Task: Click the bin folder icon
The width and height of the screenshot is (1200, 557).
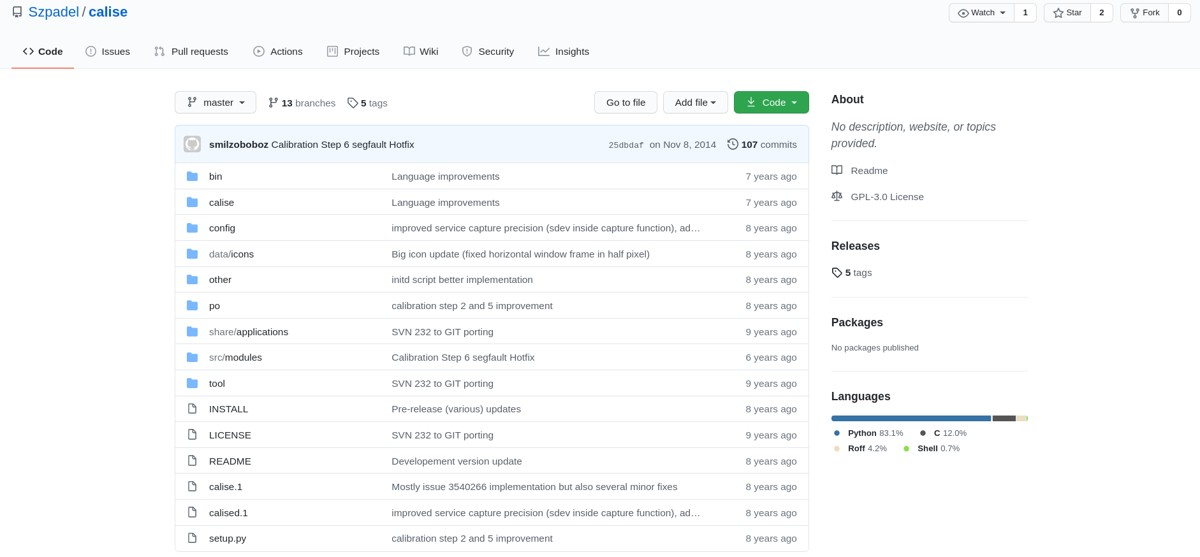Action: click(x=192, y=176)
